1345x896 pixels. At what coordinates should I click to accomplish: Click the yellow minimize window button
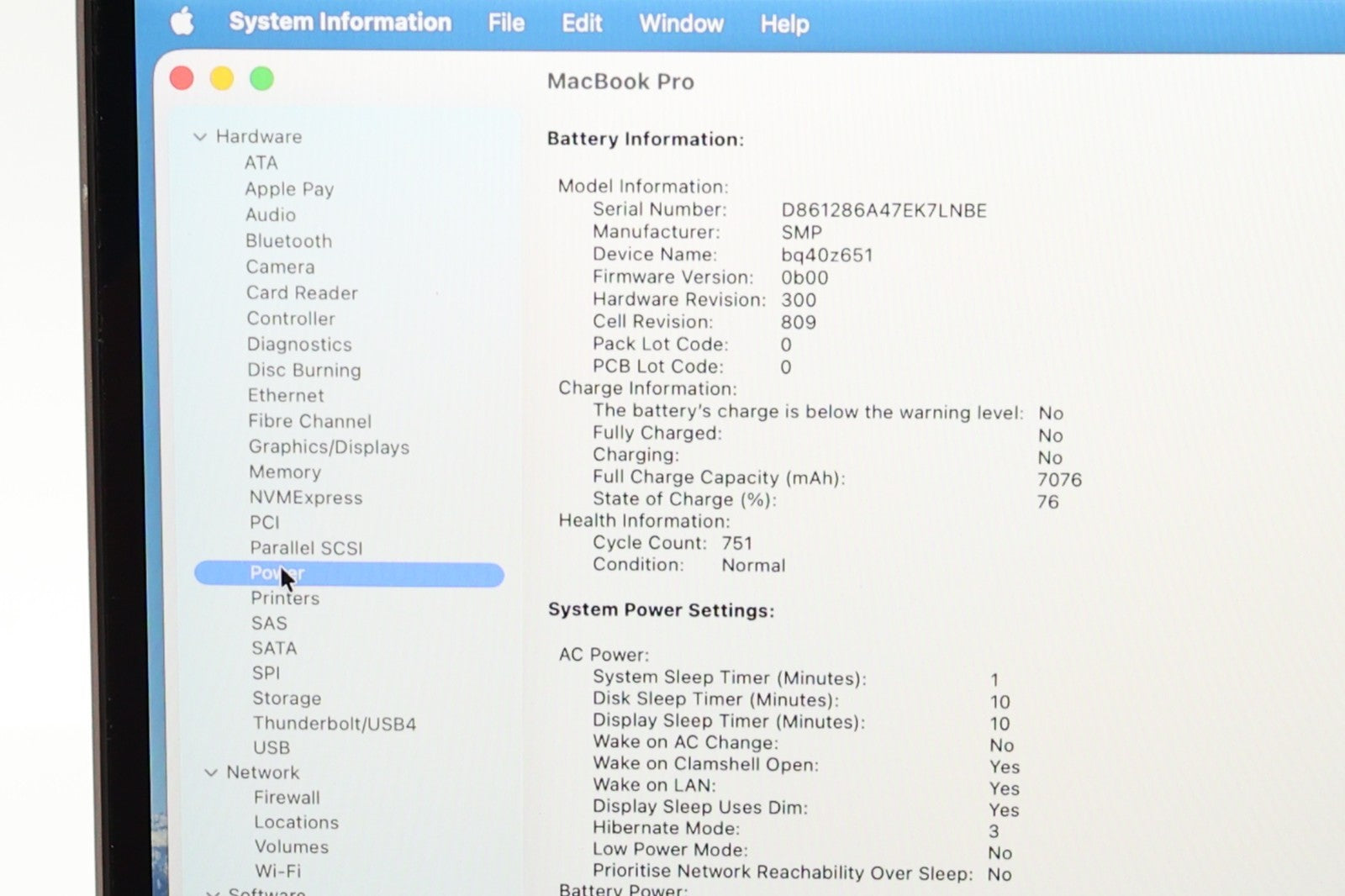tap(222, 79)
